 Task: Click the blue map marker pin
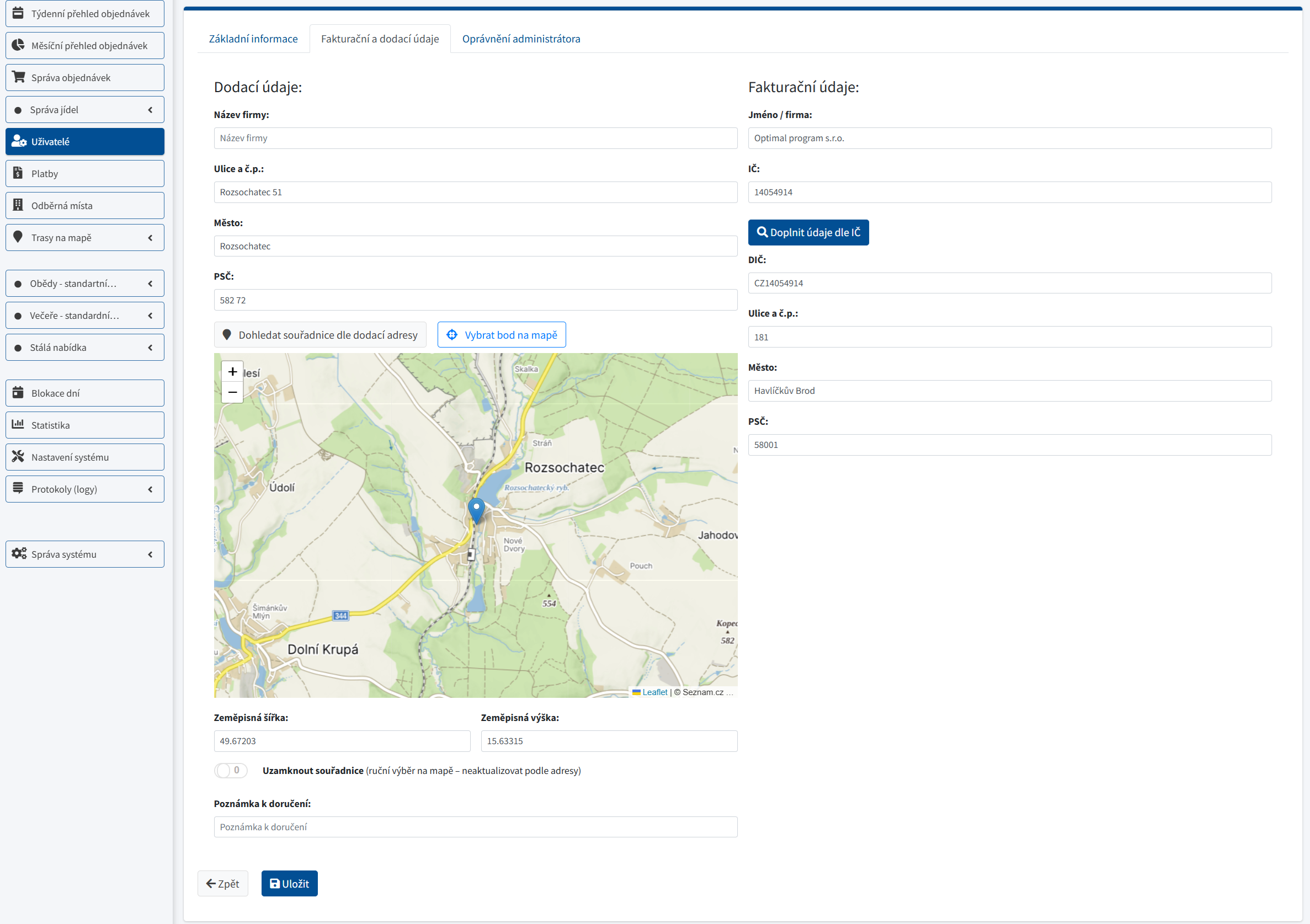pos(476,509)
